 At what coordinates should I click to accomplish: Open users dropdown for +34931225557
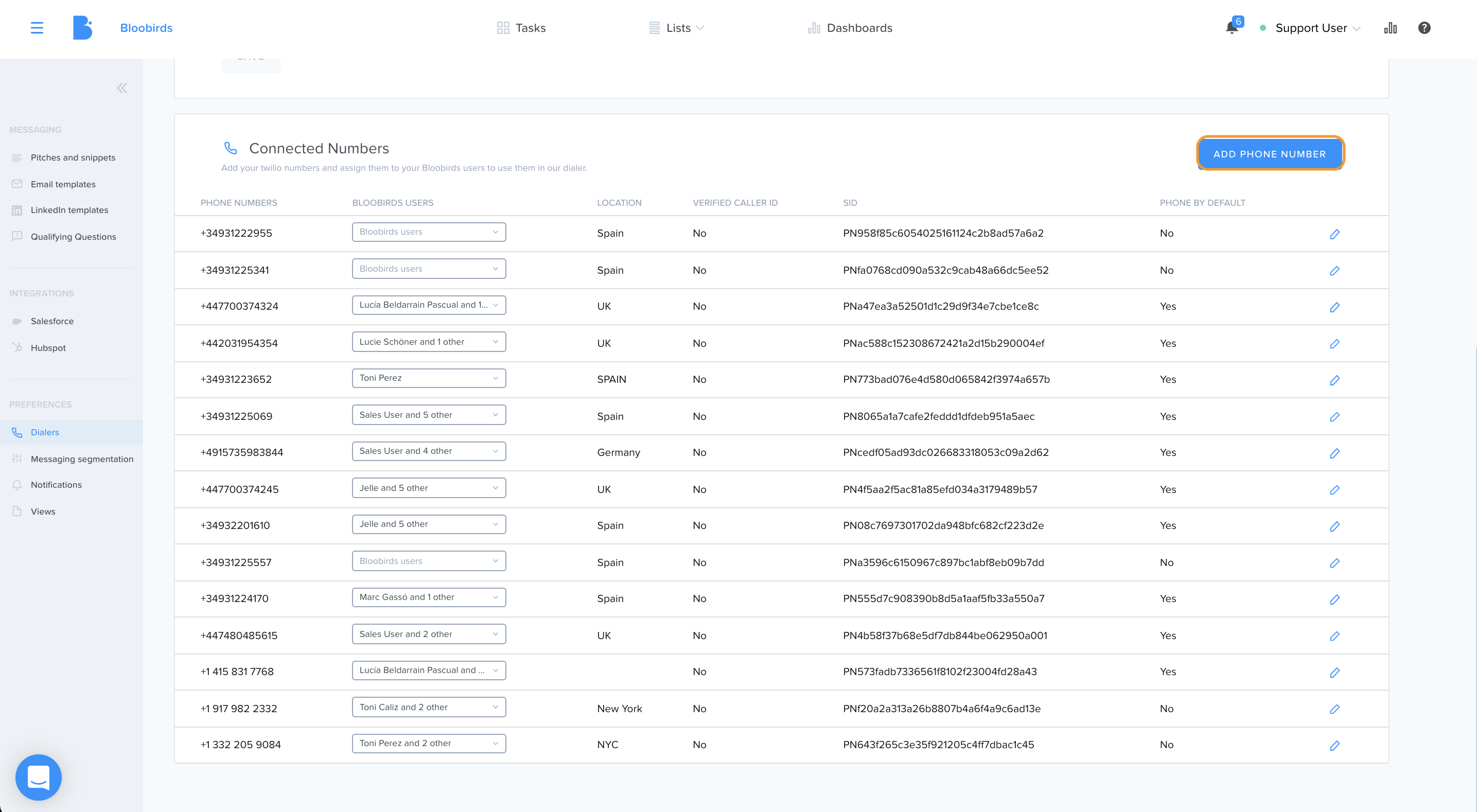429,561
